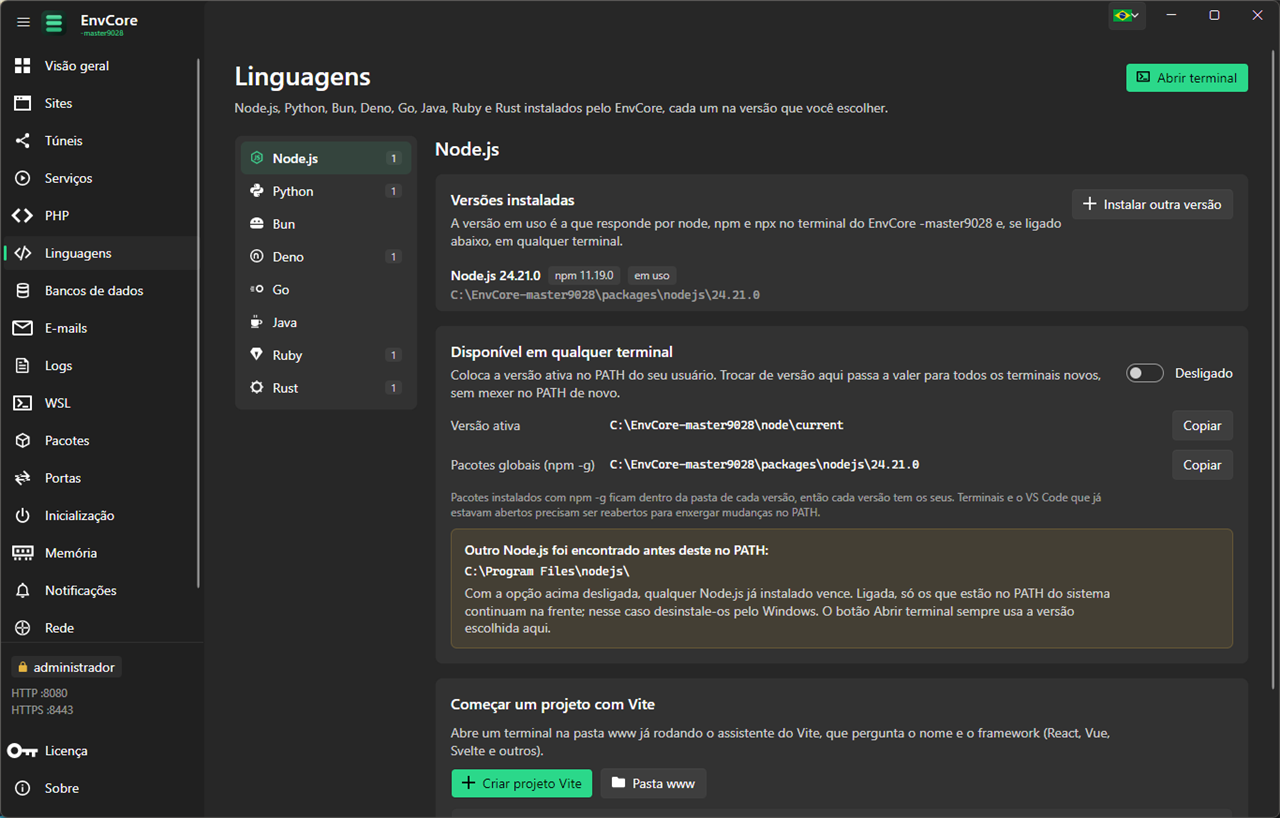The width and height of the screenshot is (1280, 818).
Task: Click the WSL terminal icon
Action: pyautogui.click(x=22, y=403)
